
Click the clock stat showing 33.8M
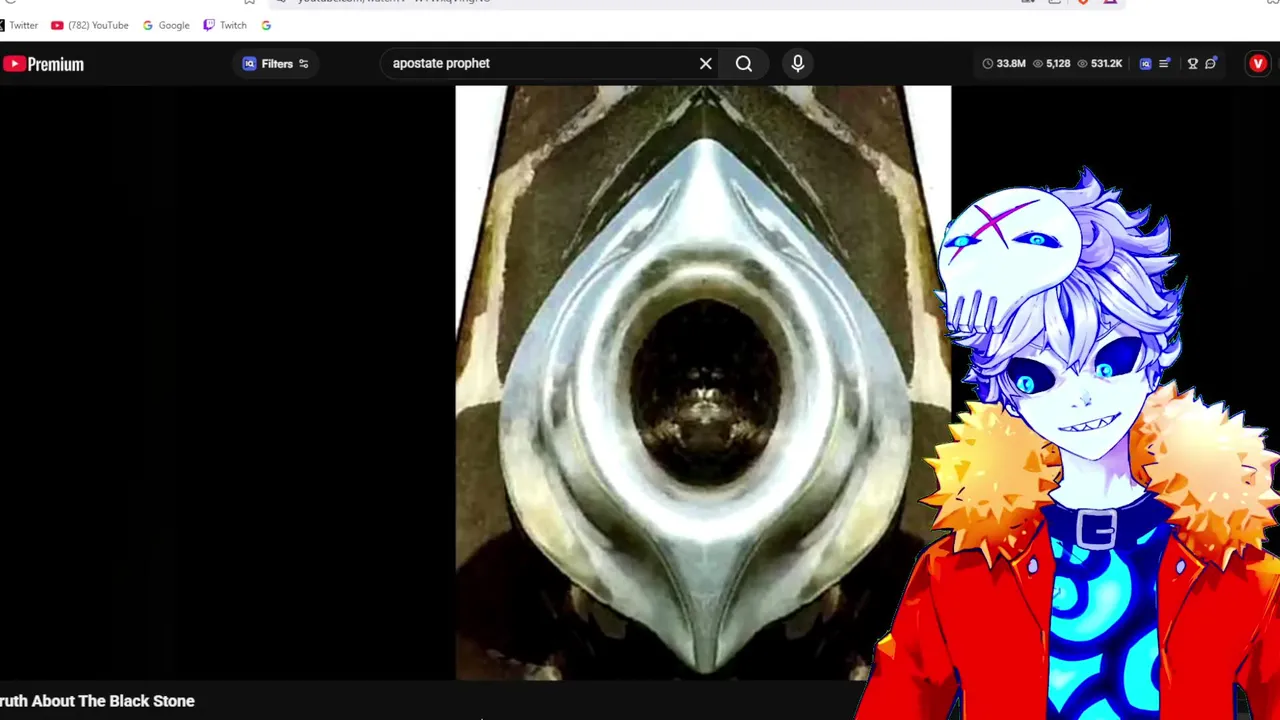1004,63
